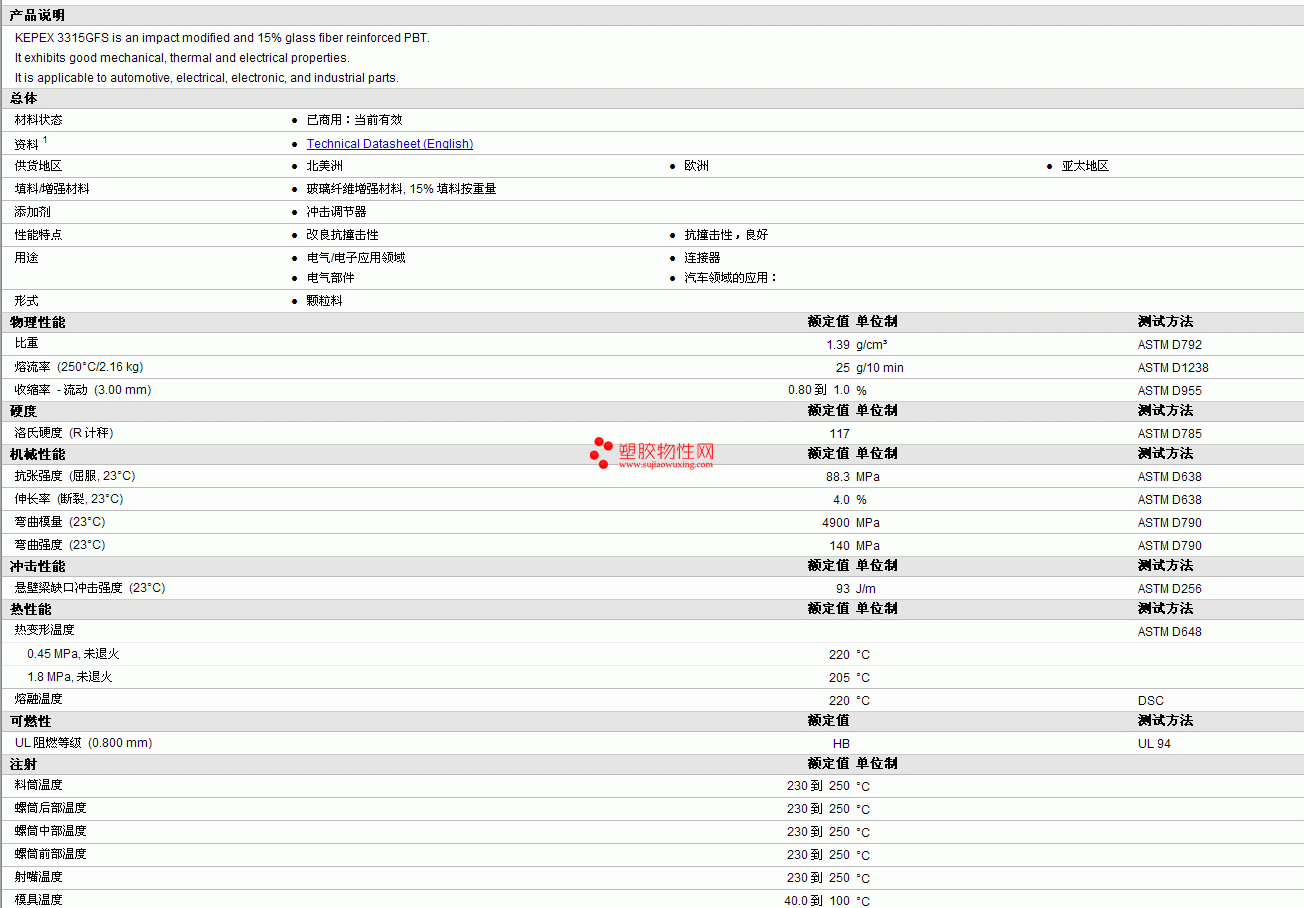Click 'ASTM D790' in the 弯曲强度 row

[1170, 546]
